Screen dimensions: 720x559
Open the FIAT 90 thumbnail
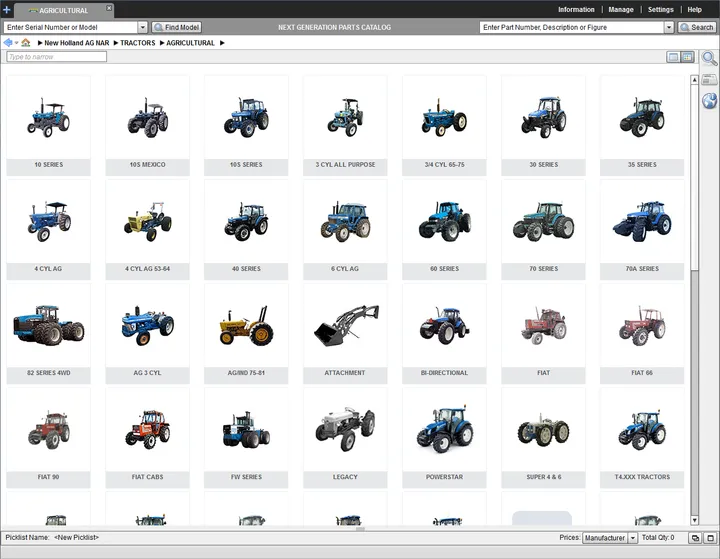point(48,438)
